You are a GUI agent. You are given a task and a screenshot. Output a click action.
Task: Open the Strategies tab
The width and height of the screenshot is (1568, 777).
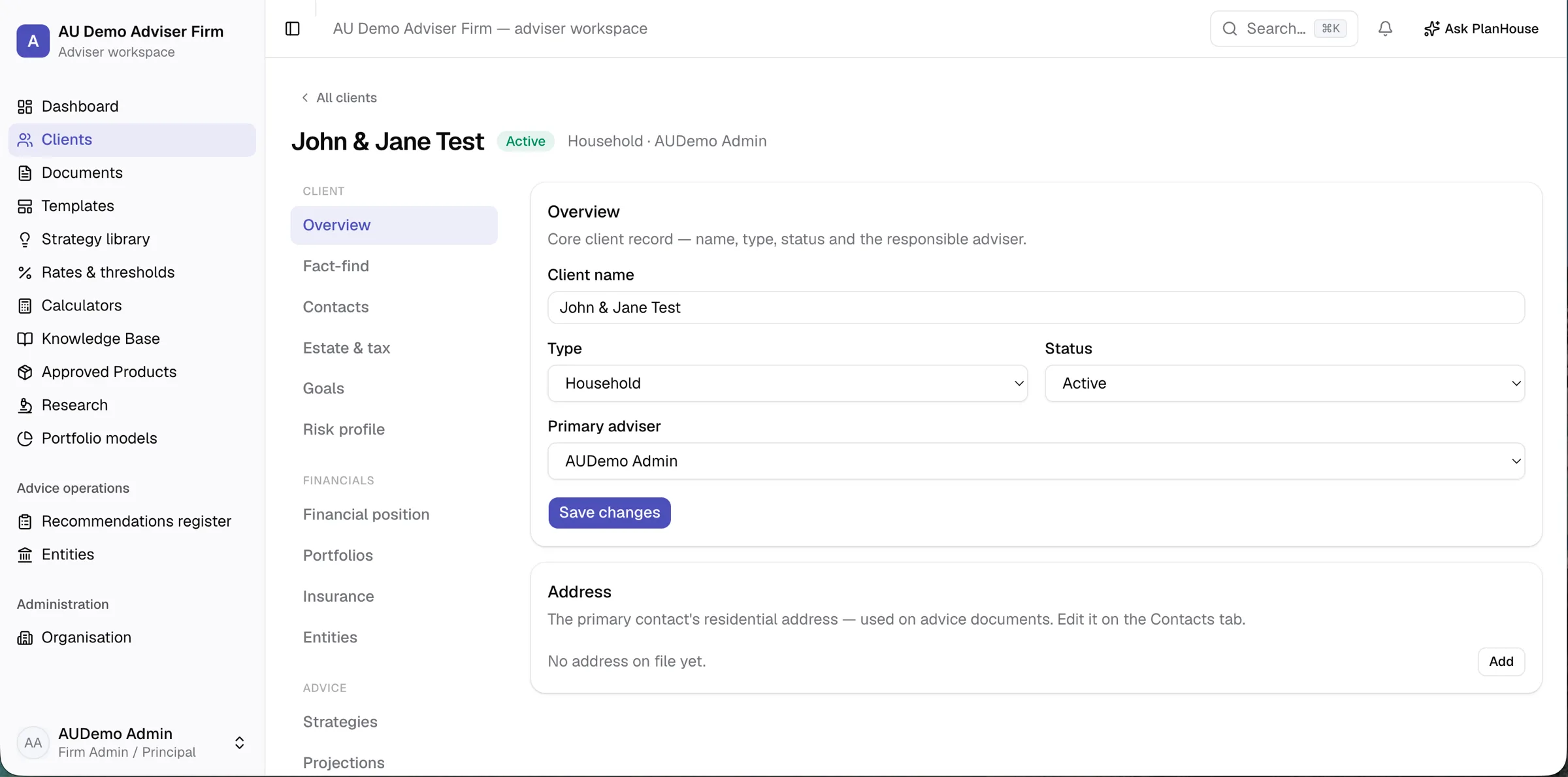394,722
